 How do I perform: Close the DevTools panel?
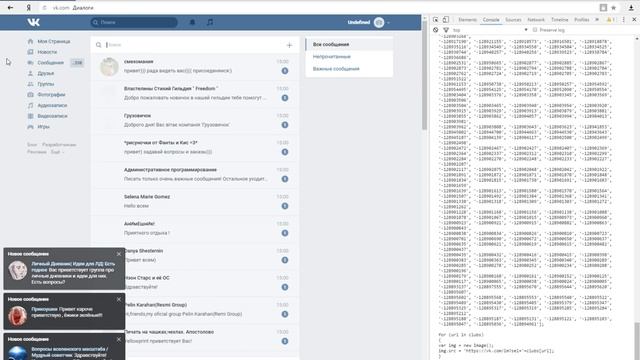[x=634, y=20]
